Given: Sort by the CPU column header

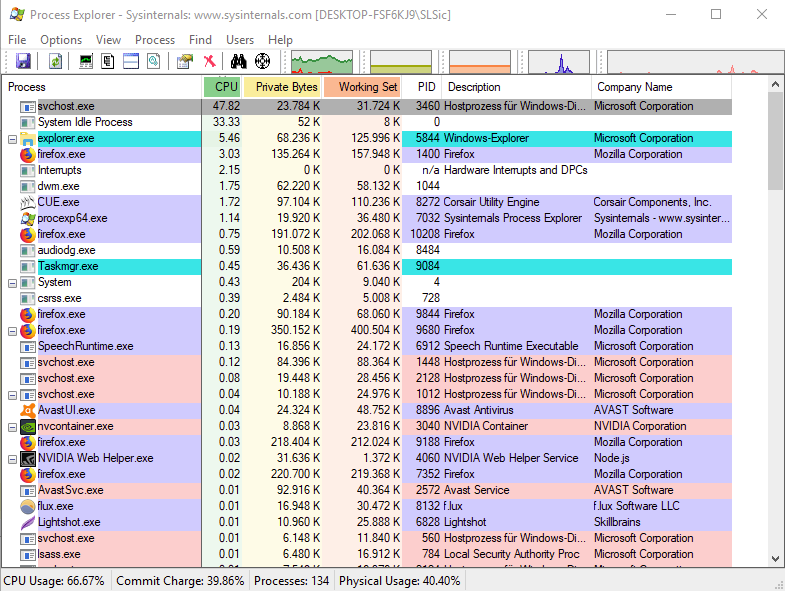Looking at the screenshot, I should click(x=222, y=87).
